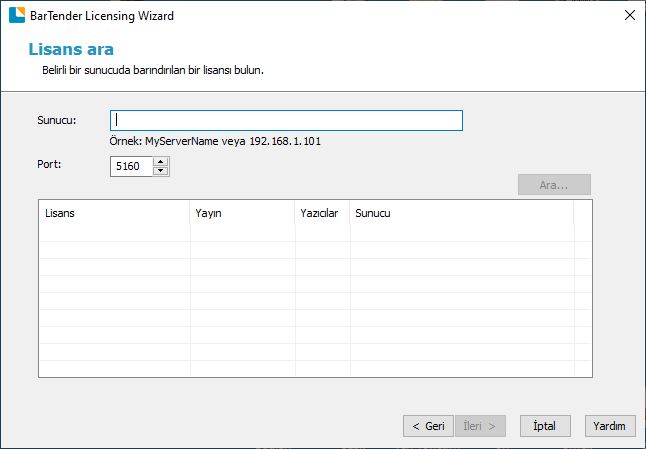The height and width of the screenshot is (449, 646).
Task: Click the Sunucu: field label
Action: [57, 120]
